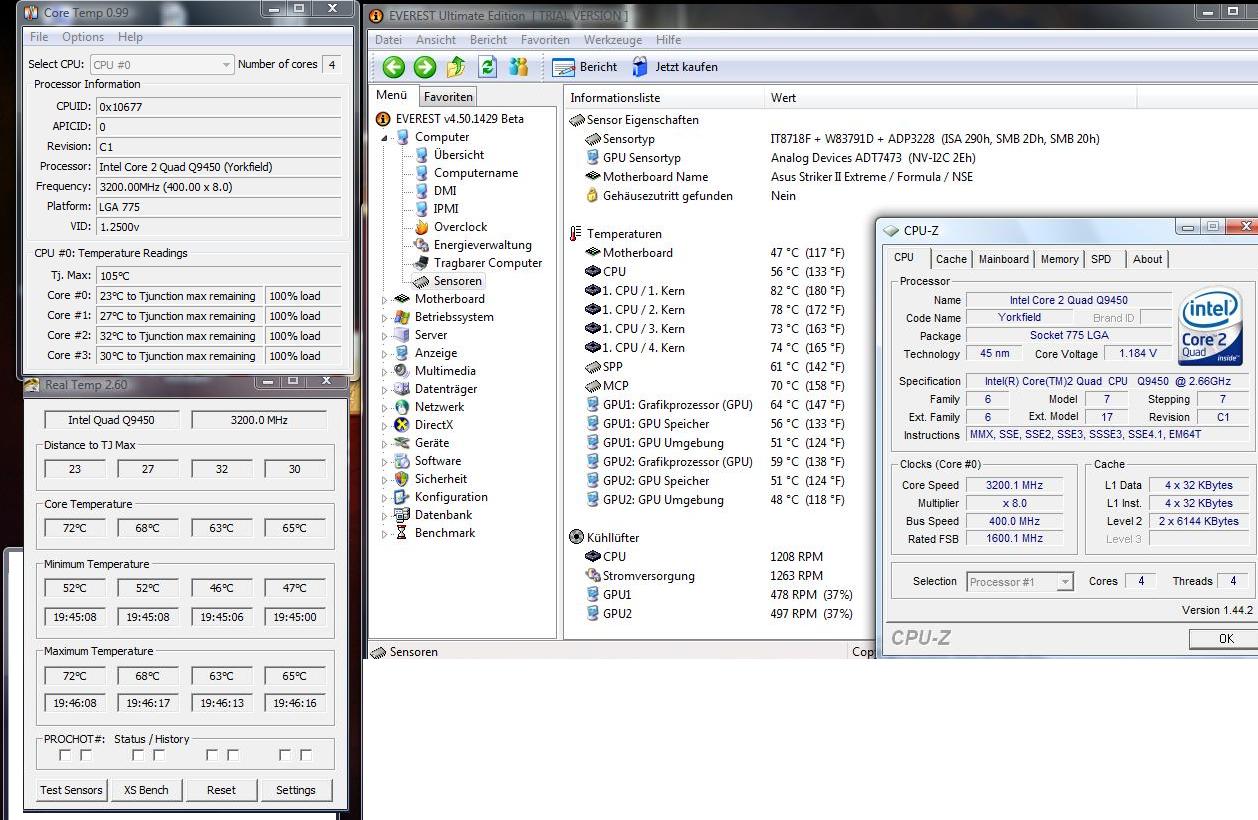Click the green Back arrow in EVEREST toolbar
Screen dimensions: 1258x820
(x=393, y=67)
